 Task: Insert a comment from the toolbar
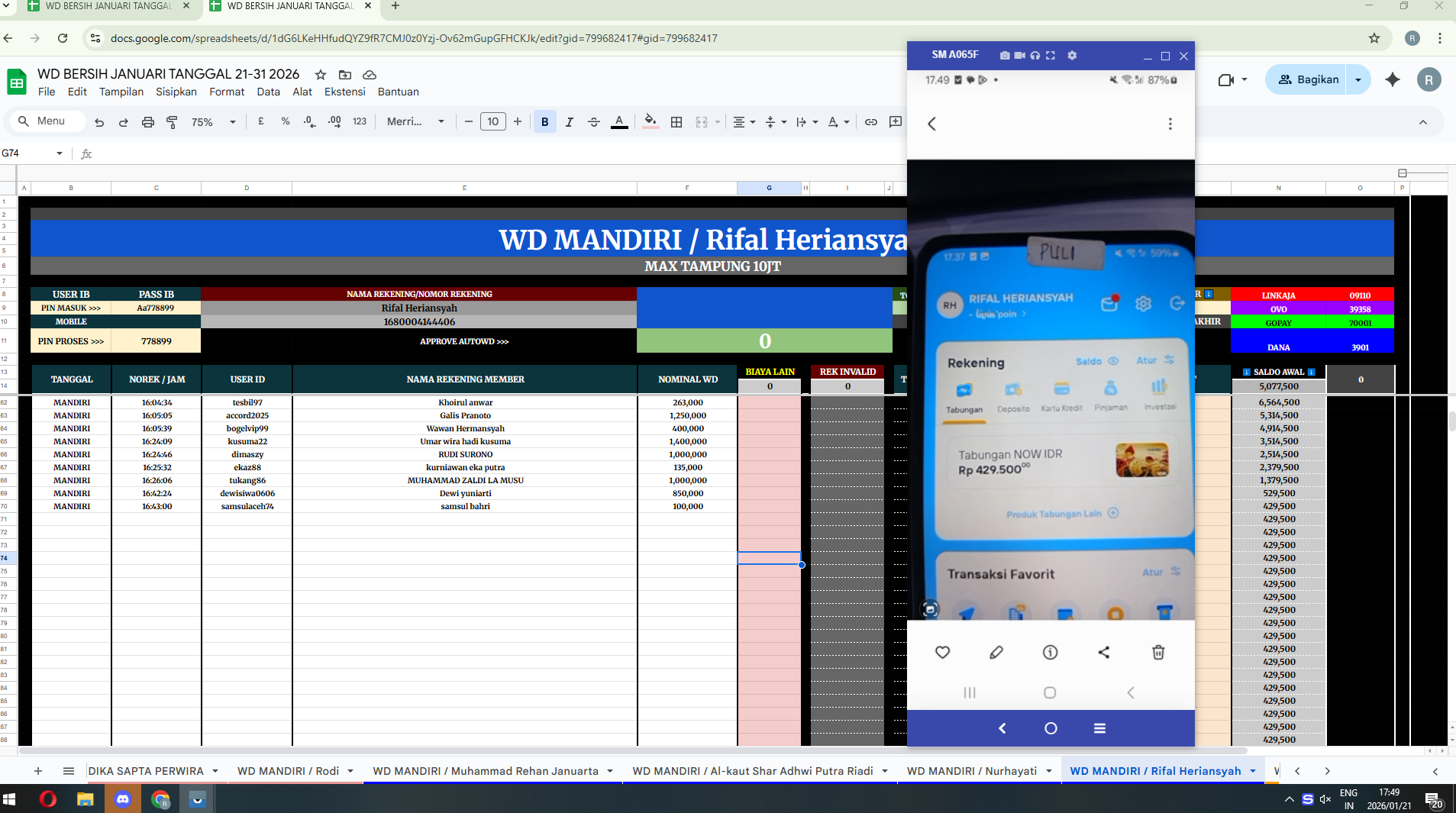[896, 122]
